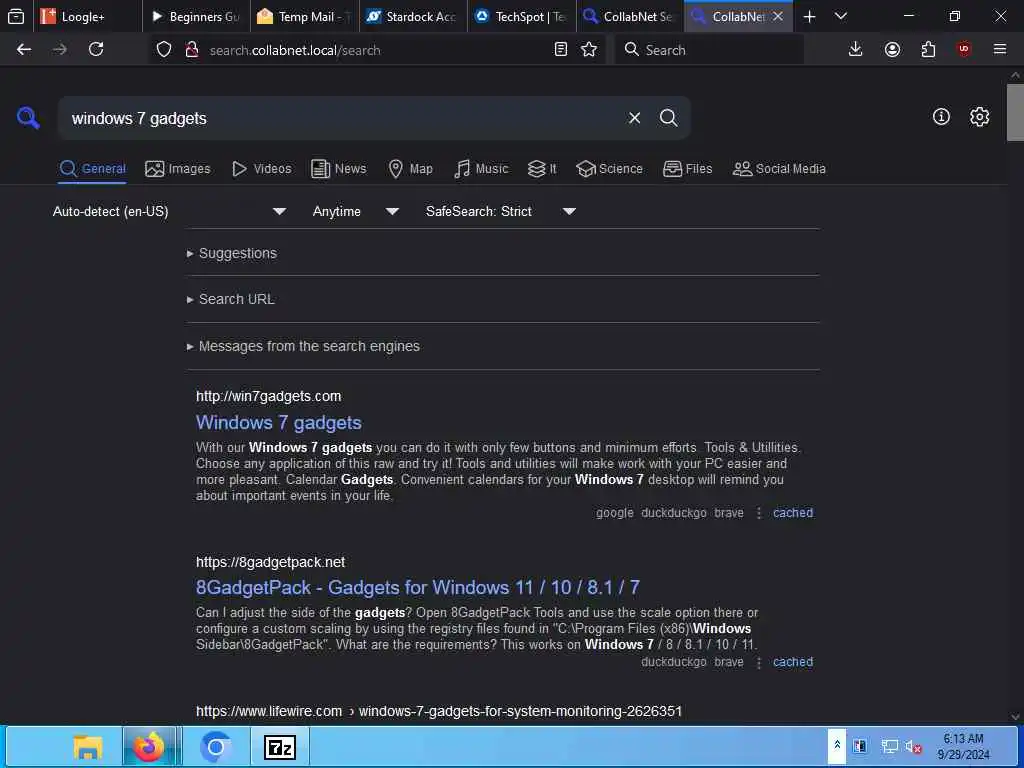Toggle reader view icon in address bar

(x=560, y=50)
